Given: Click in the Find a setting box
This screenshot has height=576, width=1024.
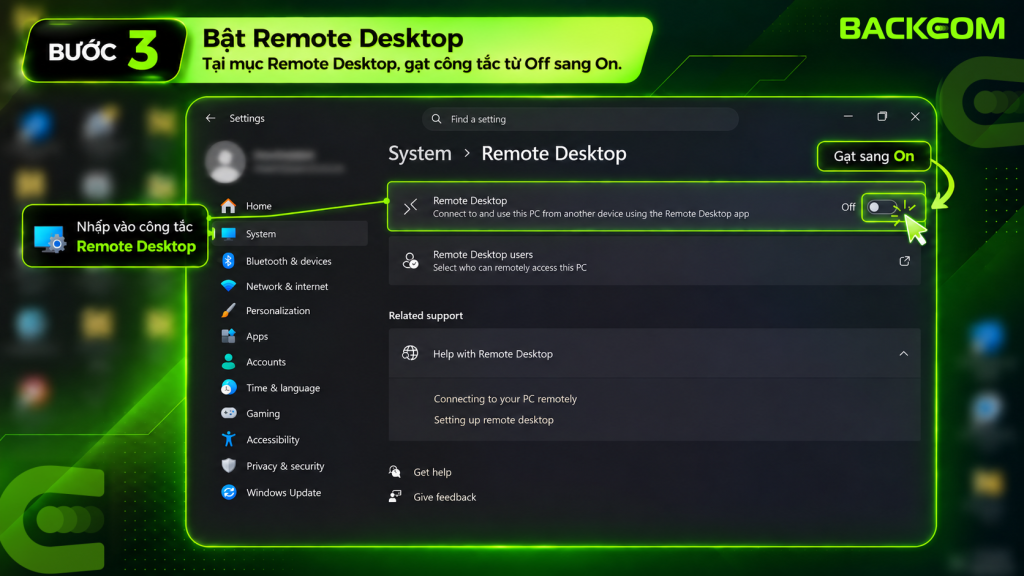Looking at the screenshot, I should [580, 119].
